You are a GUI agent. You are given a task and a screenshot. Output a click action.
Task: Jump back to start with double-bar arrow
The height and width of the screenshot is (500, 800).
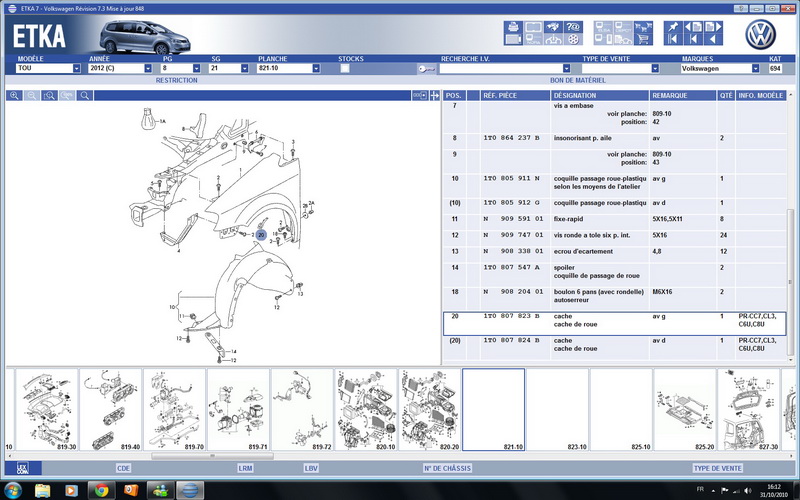tap(673, 39)
